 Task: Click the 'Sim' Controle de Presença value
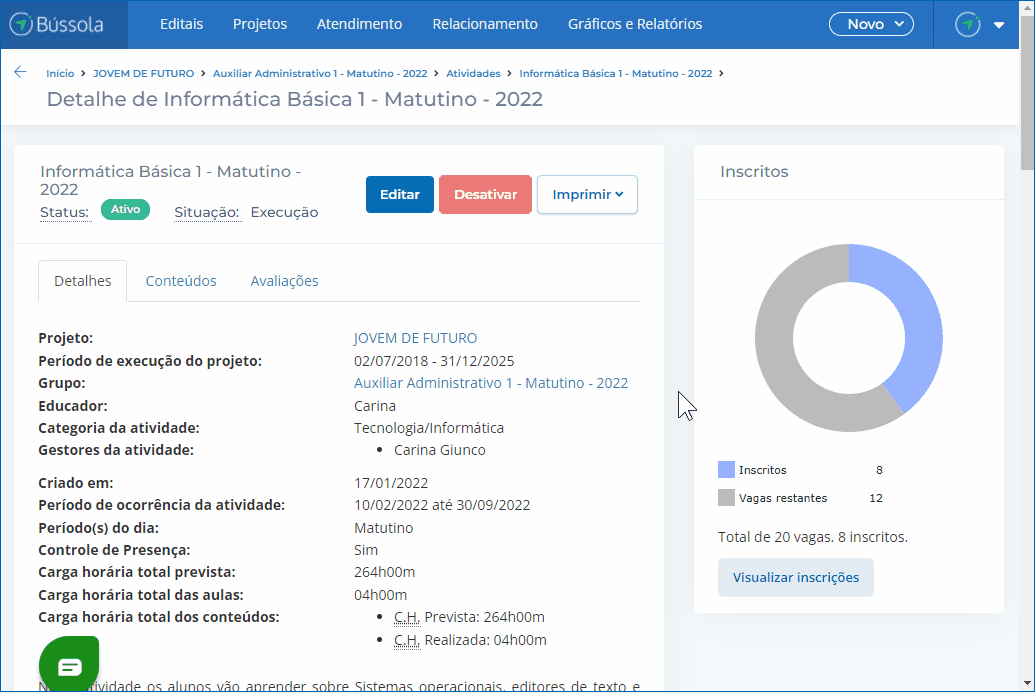coord(366,550)
